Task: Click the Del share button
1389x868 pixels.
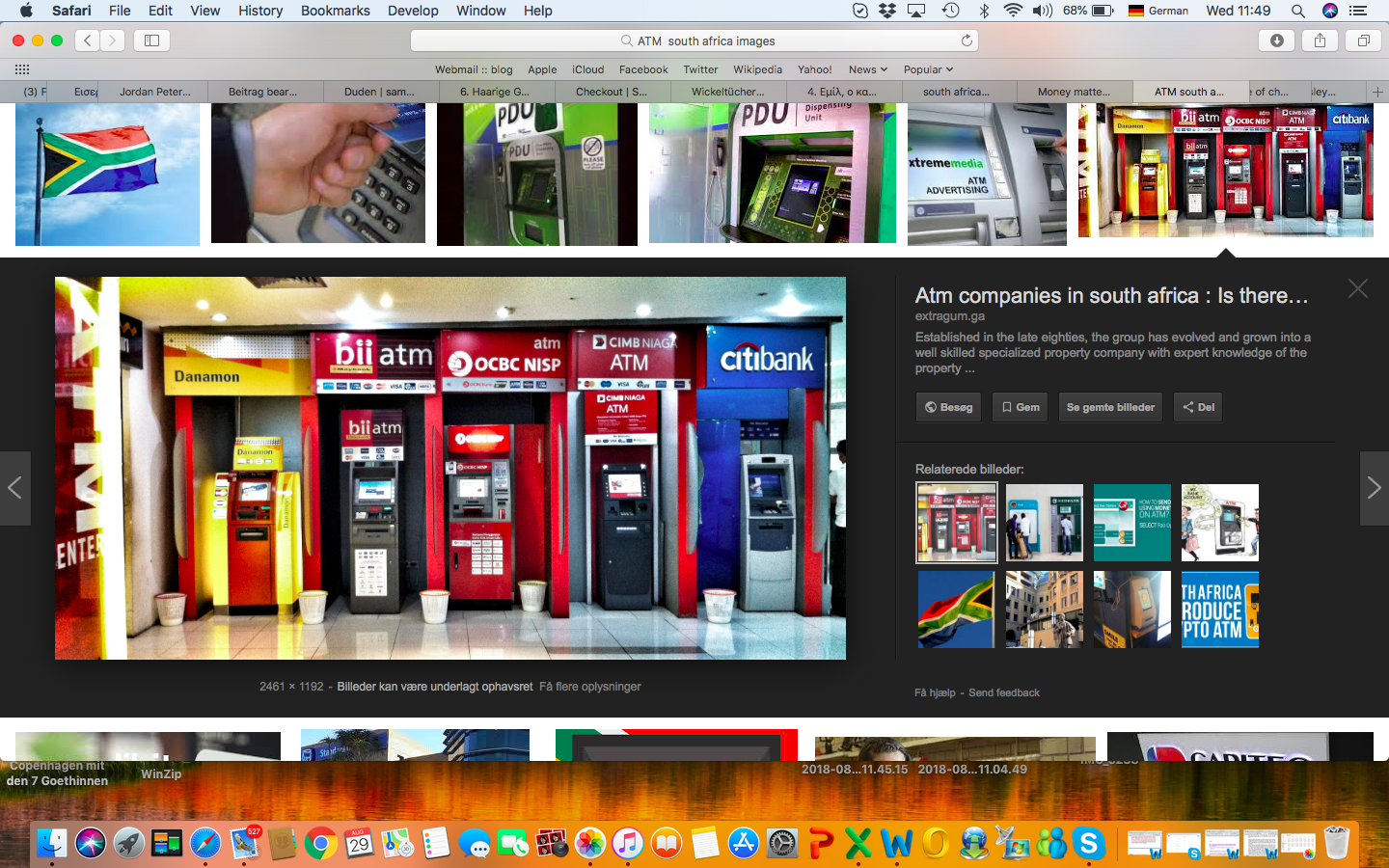Action: (1198, 407)
